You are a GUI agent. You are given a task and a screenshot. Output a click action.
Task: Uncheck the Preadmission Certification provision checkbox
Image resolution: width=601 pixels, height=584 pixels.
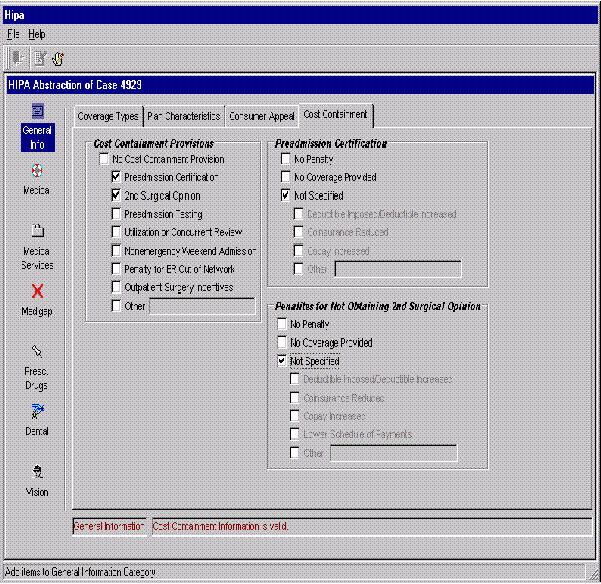click(117, 177)
